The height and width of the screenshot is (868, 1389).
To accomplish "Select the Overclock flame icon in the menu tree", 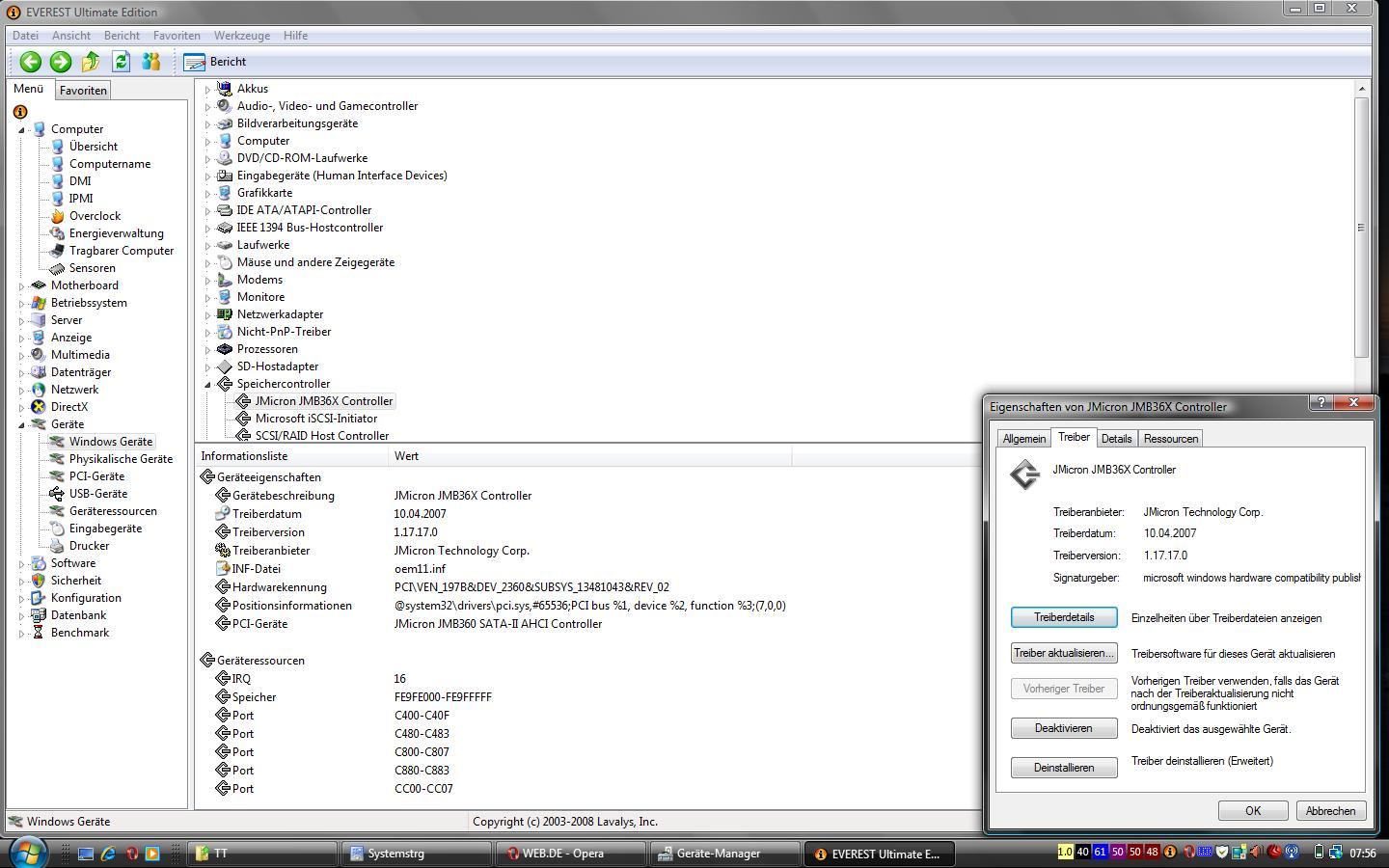I will (57, 216).
